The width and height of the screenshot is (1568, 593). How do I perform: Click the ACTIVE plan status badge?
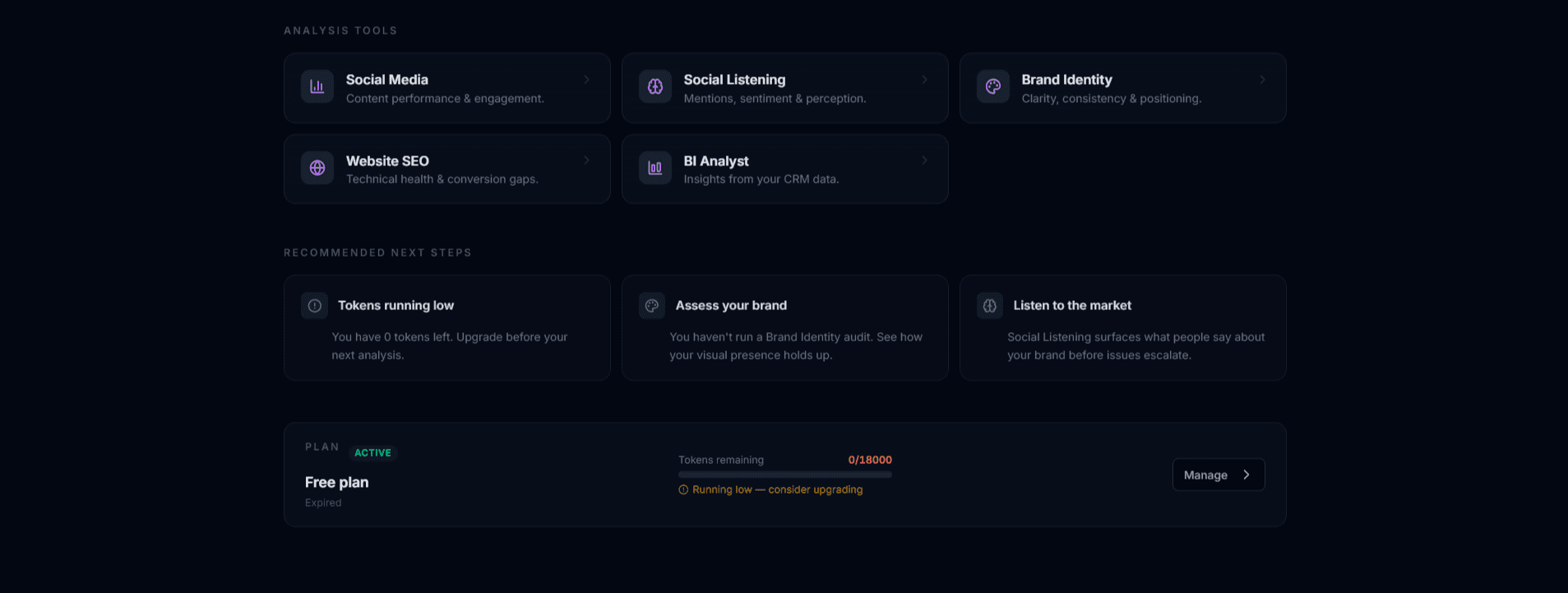click(372, 453)
